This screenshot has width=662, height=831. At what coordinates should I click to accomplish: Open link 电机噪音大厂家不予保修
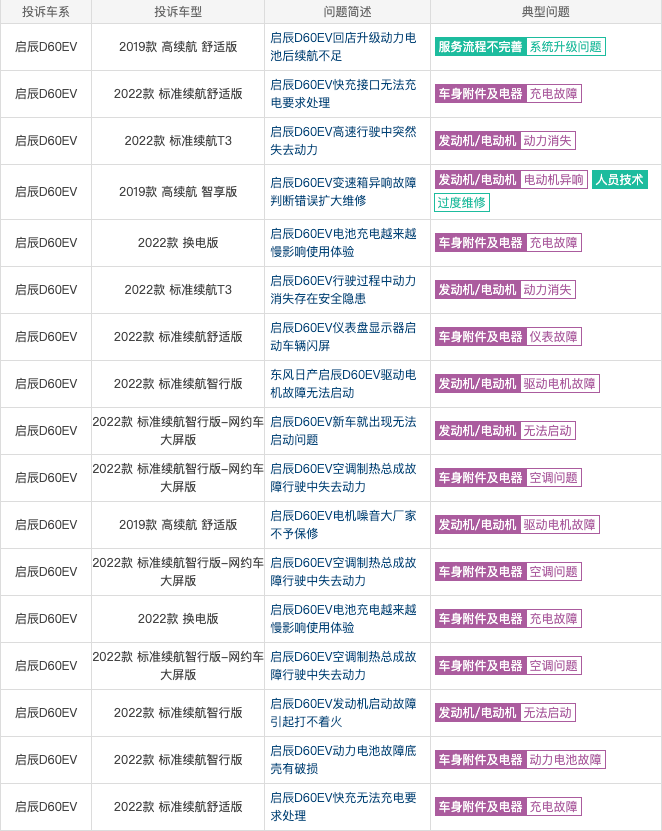[343, 525]
